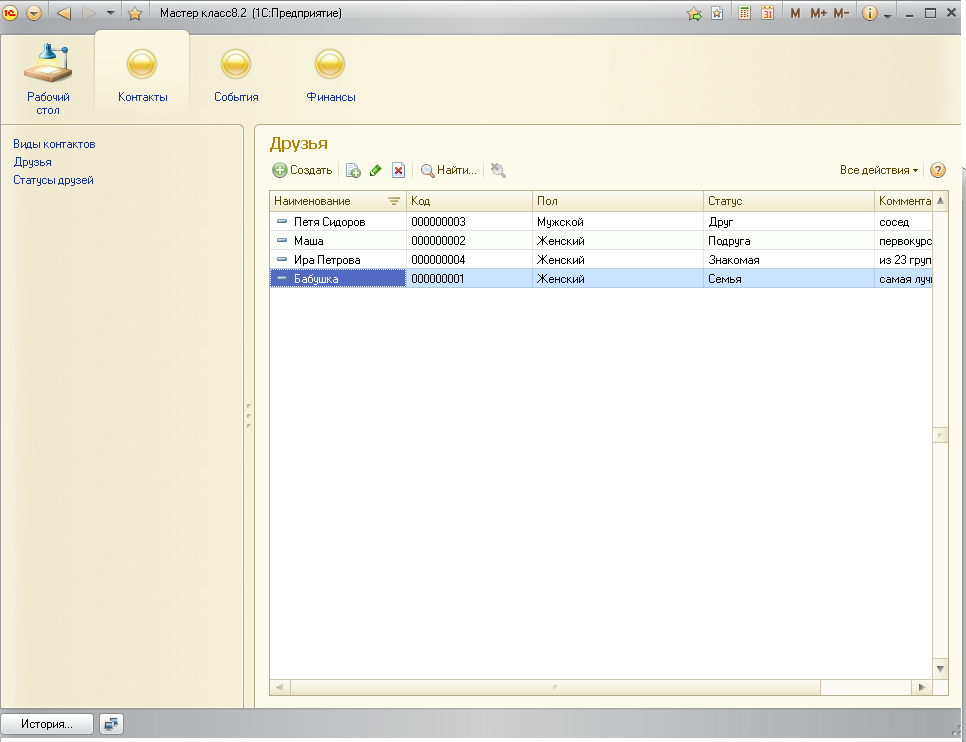Click the horizontal scrollbar right arrow
Screen dimensions: 966x742
click(x=920, y=688)
